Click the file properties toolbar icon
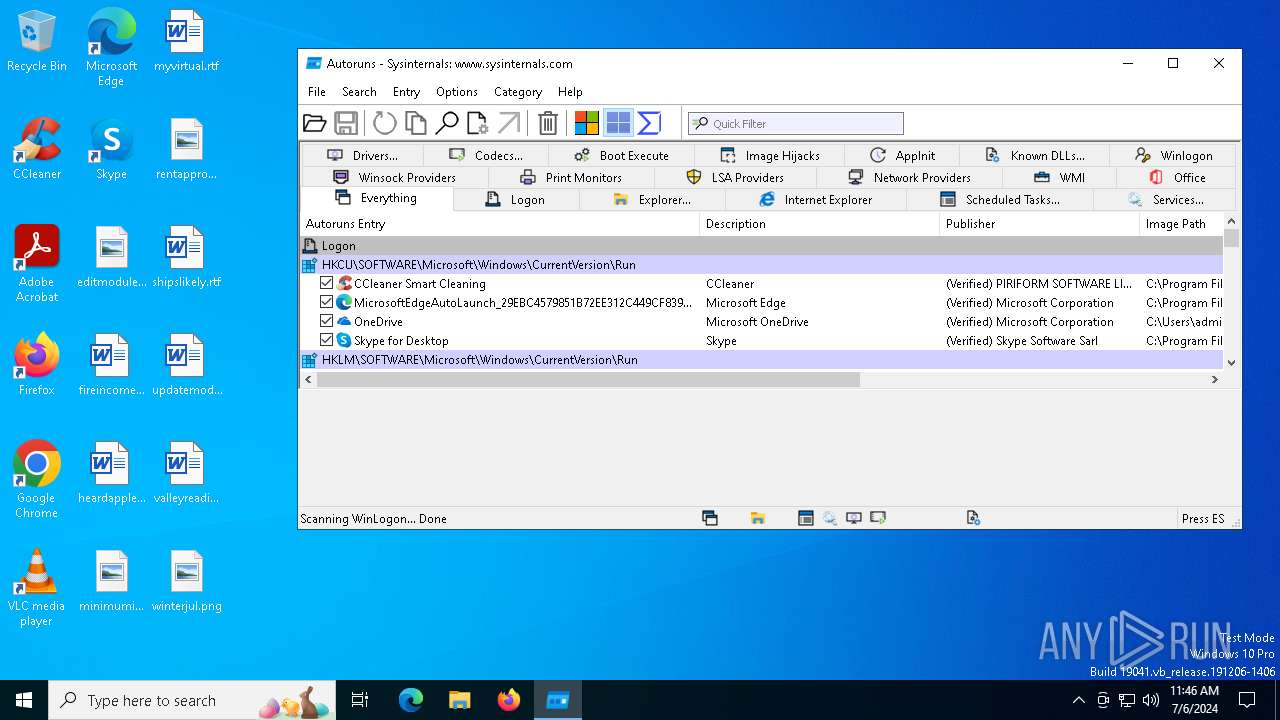Screen dimensions: 1280x720 click(478, 123)
